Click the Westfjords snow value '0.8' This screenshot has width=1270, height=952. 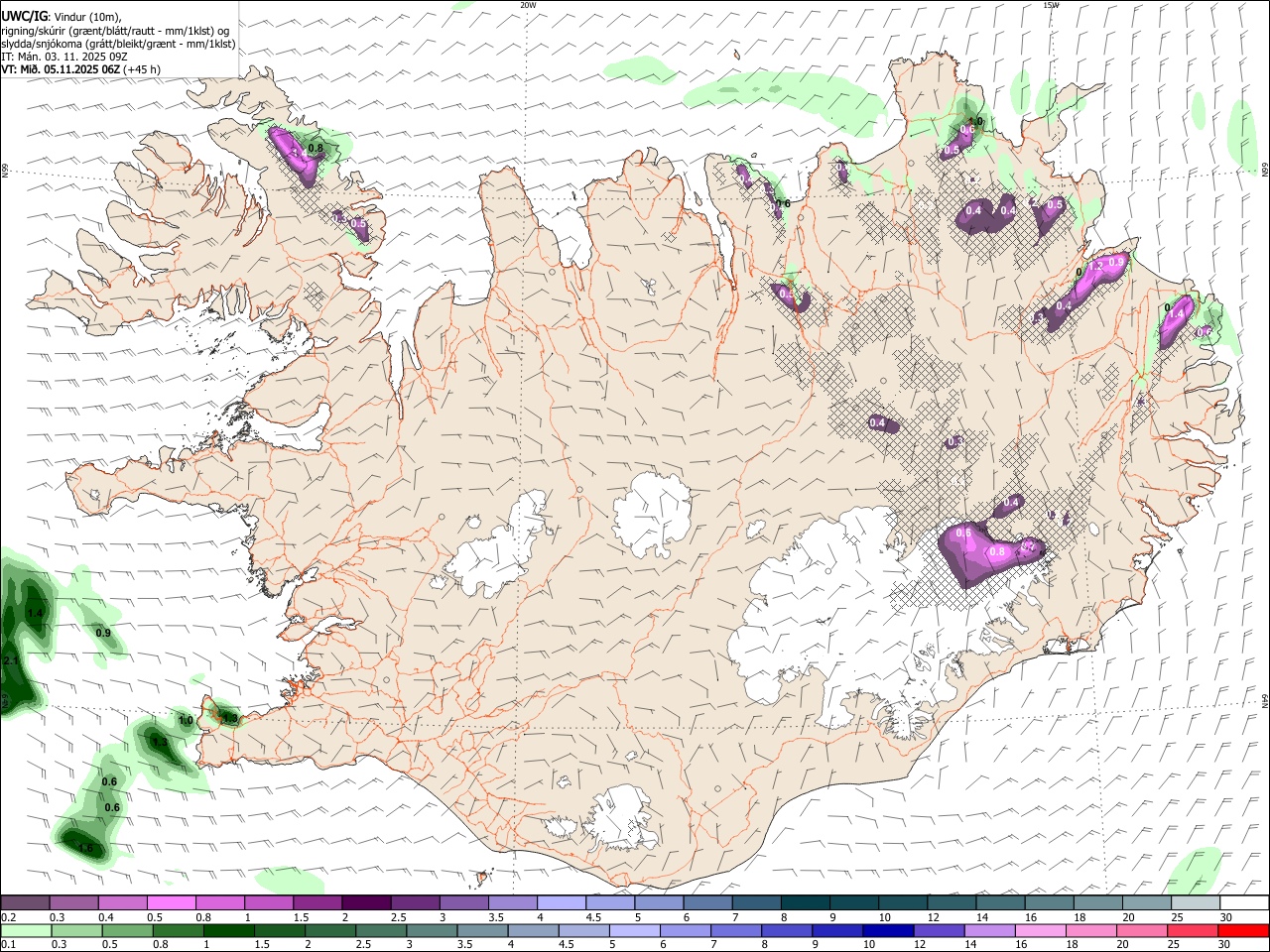[317, 149]
